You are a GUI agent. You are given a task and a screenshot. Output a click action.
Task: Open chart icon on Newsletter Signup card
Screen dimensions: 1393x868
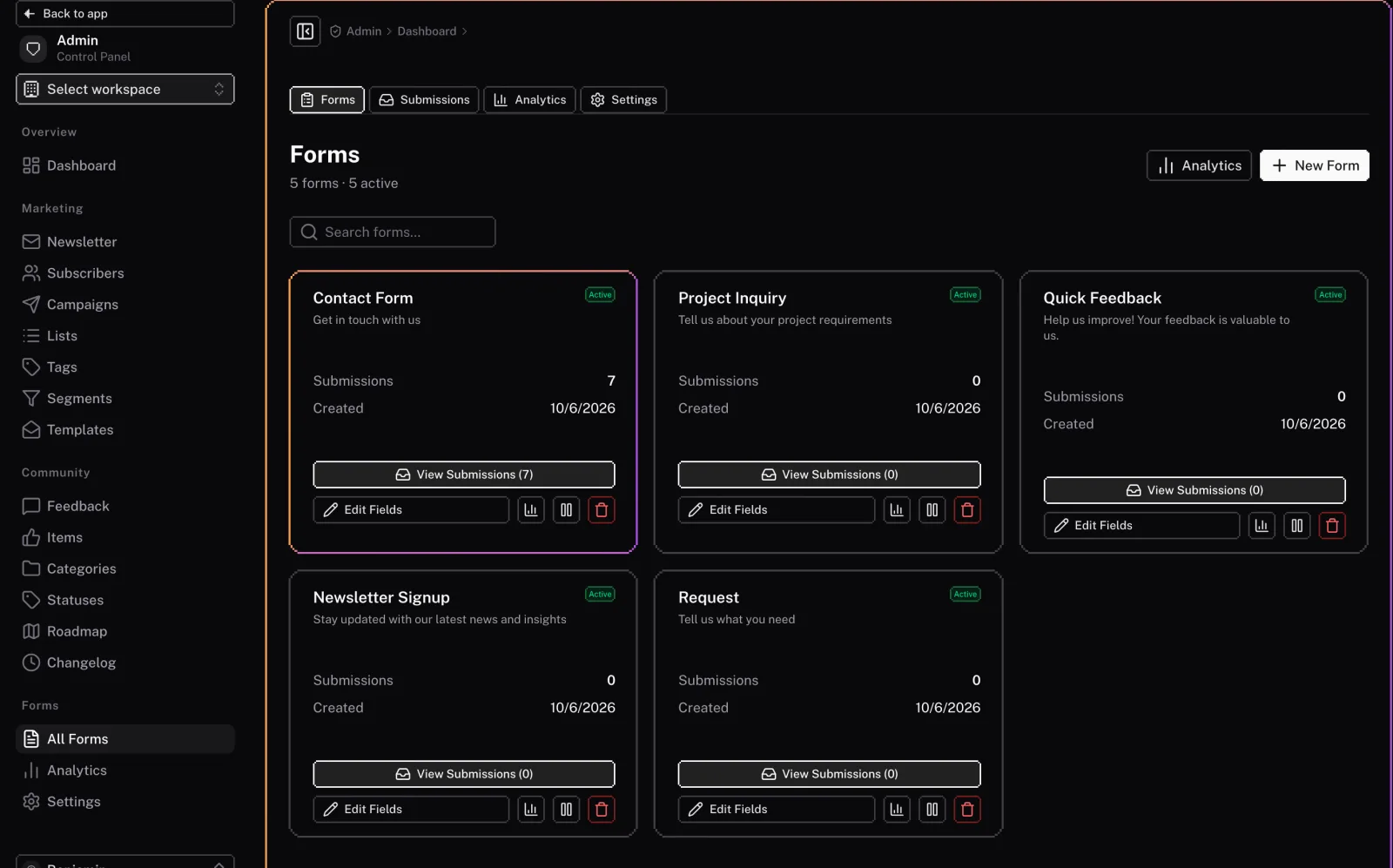[531, 810]
